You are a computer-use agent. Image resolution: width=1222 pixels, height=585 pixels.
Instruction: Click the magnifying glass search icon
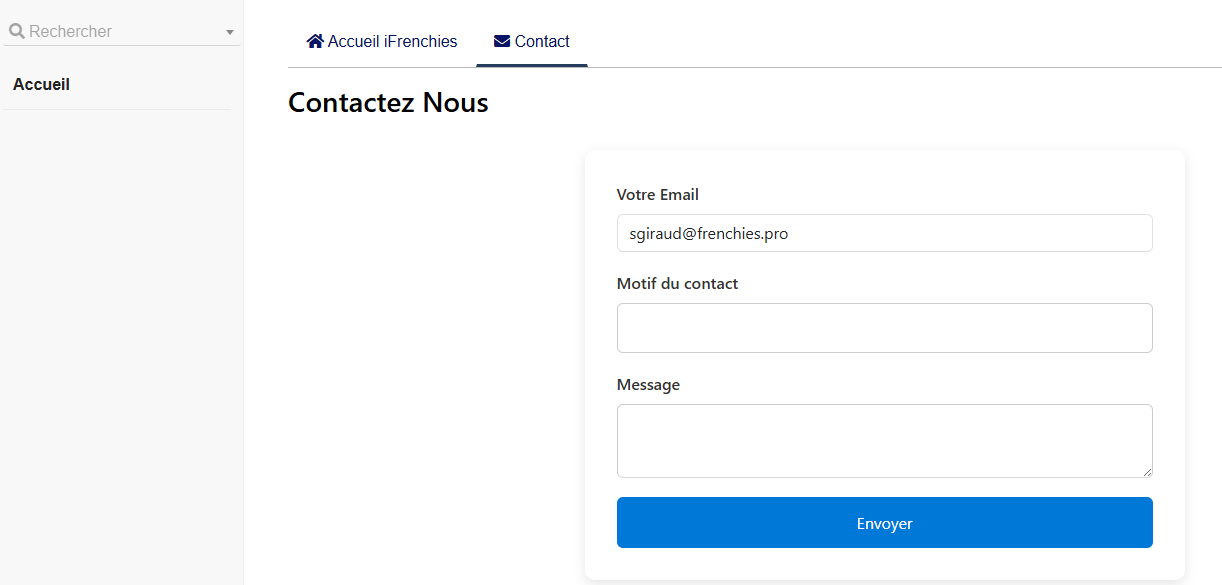coord(16,31)
